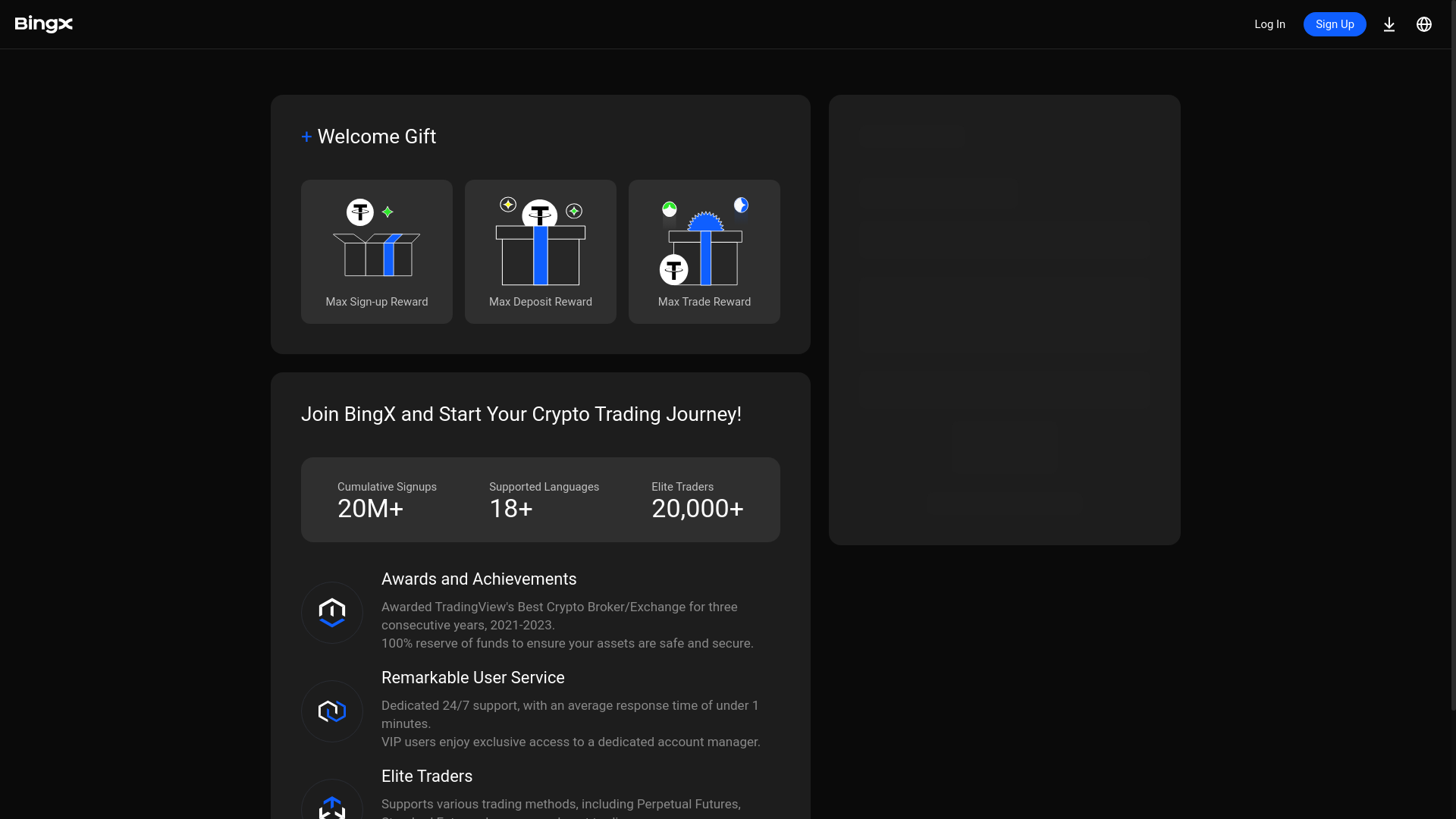This screenshot has width=1456, height=819.
Task: Click the Cumulative Signups 20M+ stat
Action: 387,501
